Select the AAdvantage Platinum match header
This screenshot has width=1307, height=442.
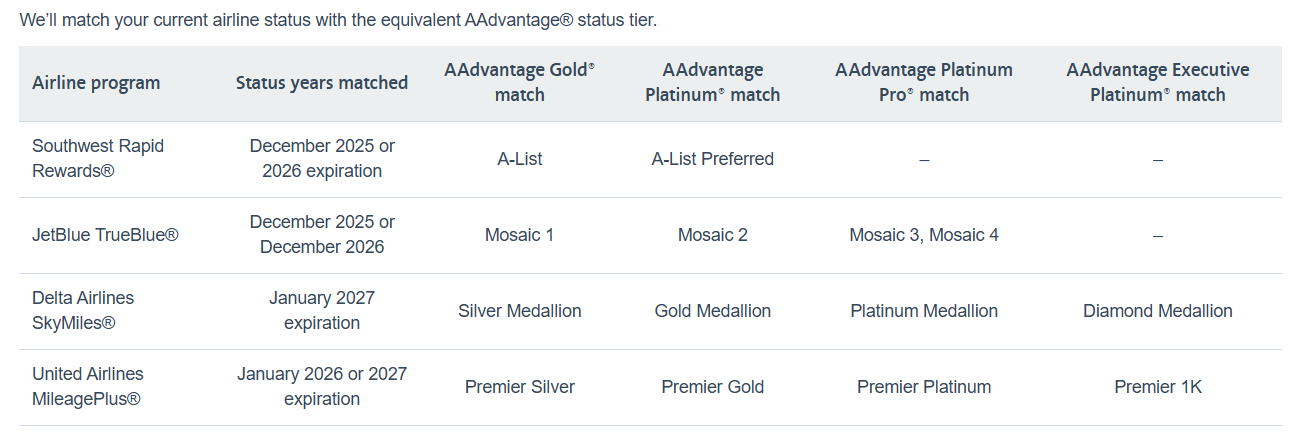click(x=713, y=82)
